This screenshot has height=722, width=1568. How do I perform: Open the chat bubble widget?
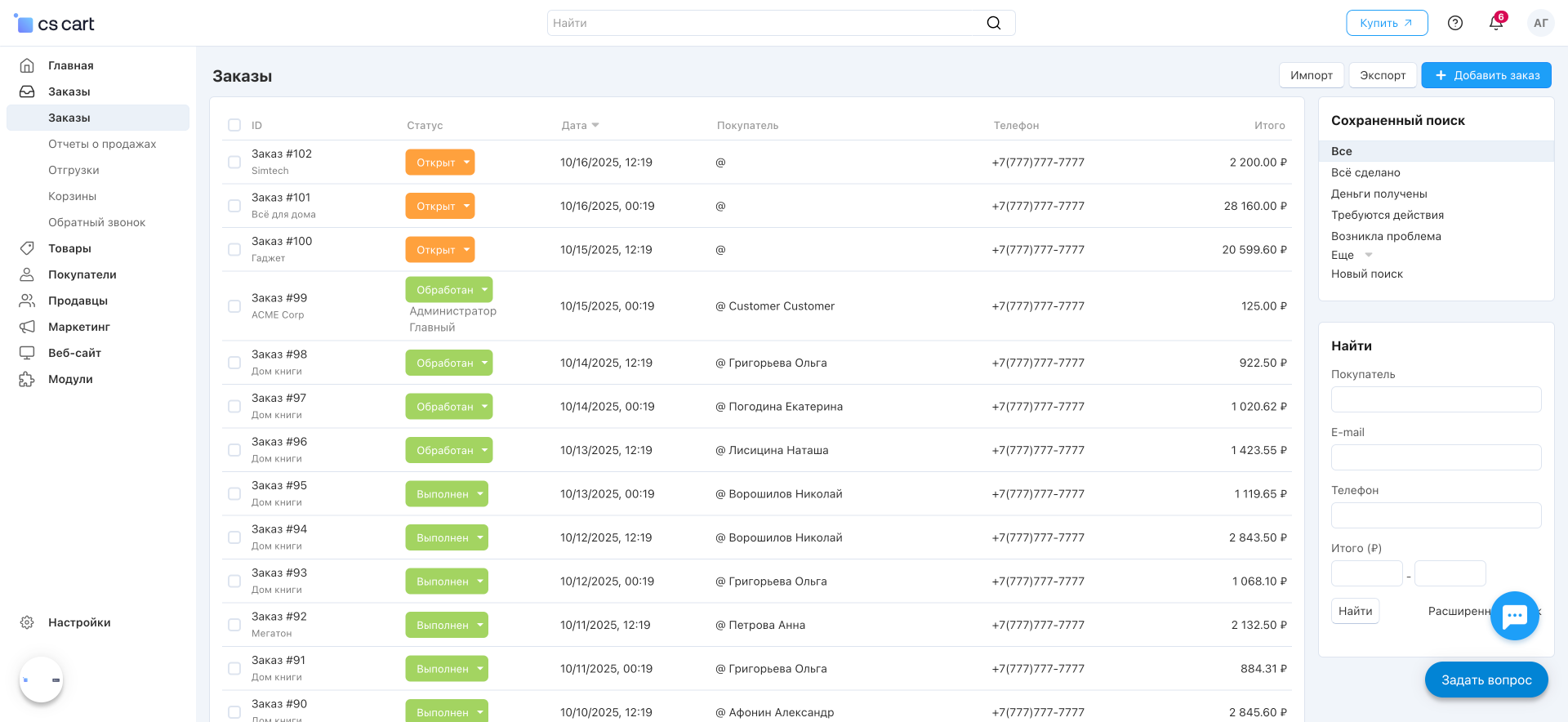click(x=1515, y=616)
